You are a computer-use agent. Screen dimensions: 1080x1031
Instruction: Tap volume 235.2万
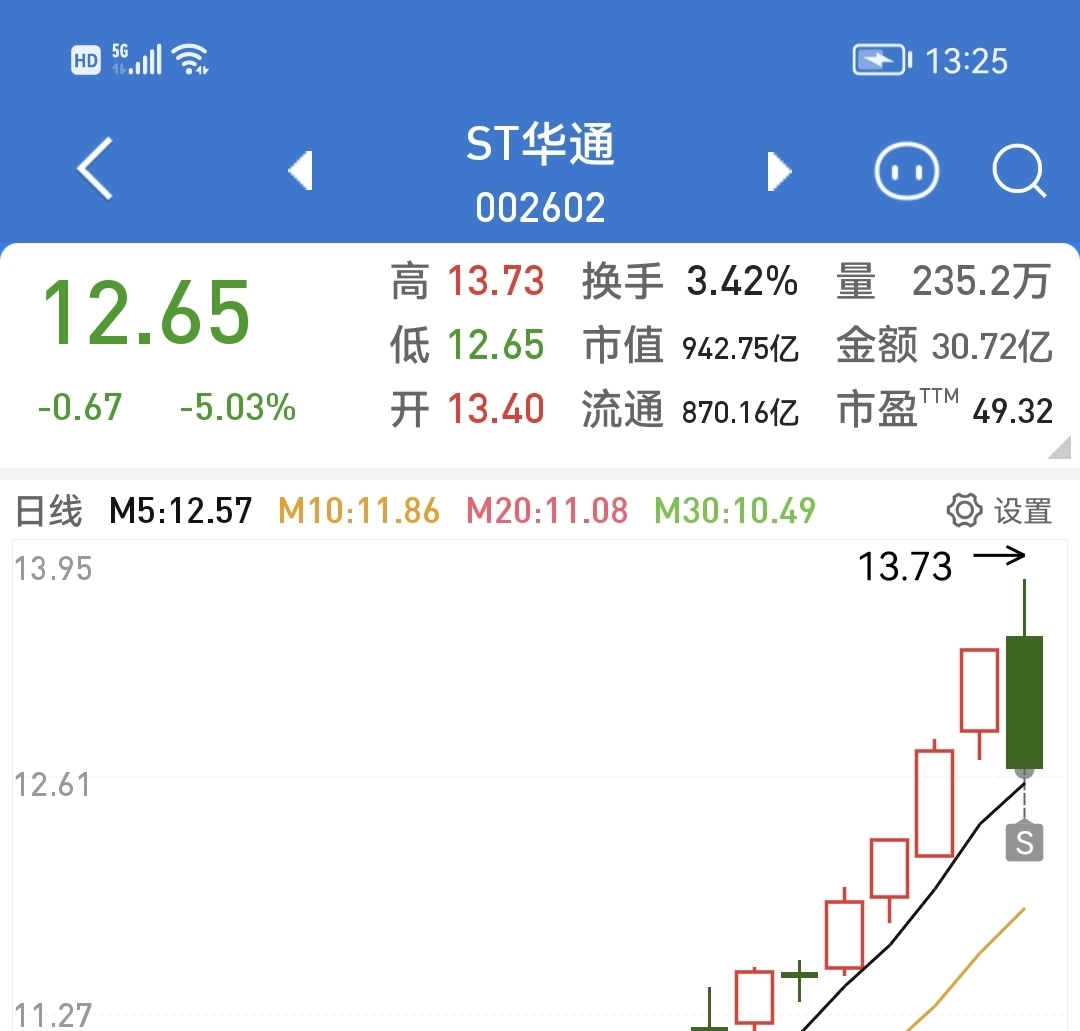[981, 281]
